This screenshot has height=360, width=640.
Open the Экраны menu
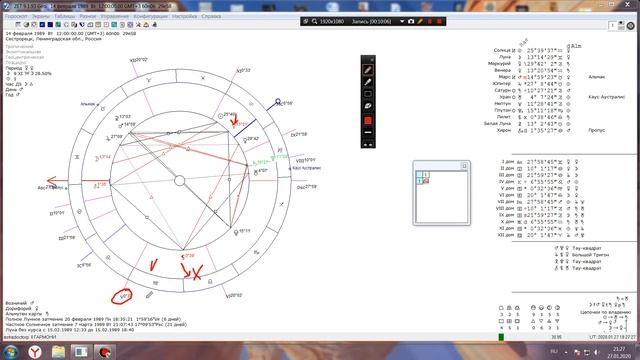(x=41, y=16)
